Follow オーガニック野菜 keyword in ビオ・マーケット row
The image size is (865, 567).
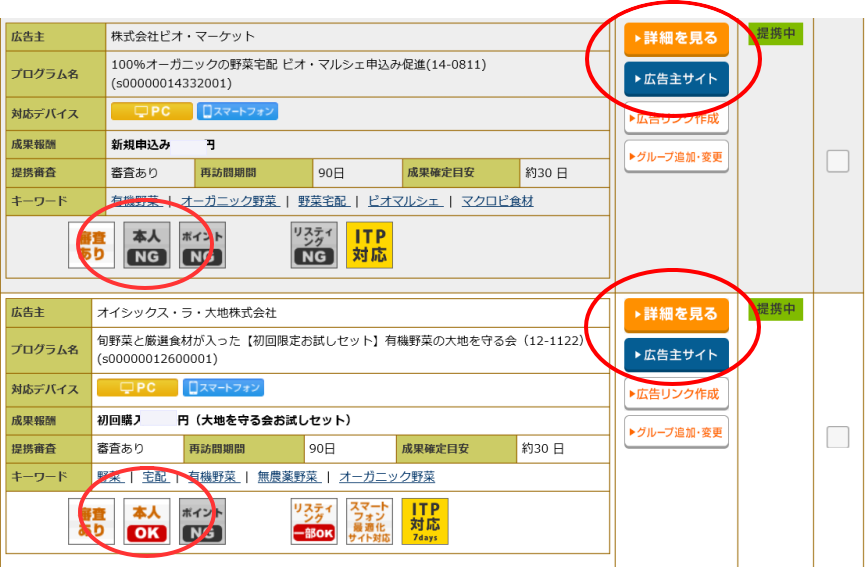pyautogui.click(x=230, y=201)
